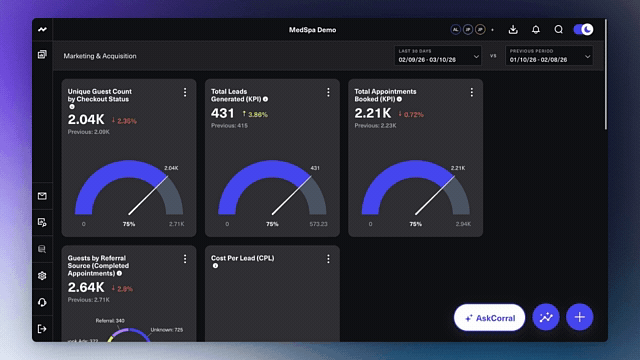Click the logout icon in sidebar
Viewport: 640px width, 360px height.
coord(42,329)
